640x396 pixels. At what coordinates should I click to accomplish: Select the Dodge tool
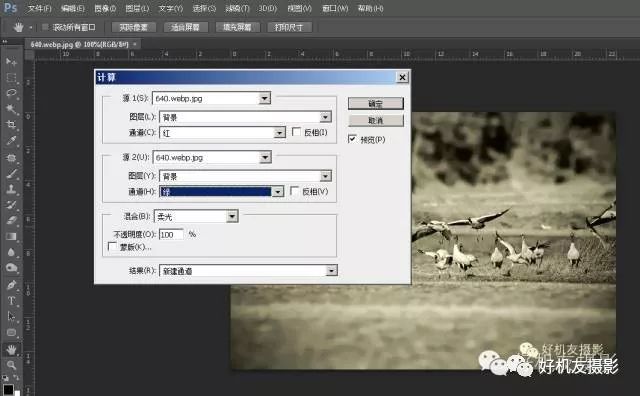11,268
